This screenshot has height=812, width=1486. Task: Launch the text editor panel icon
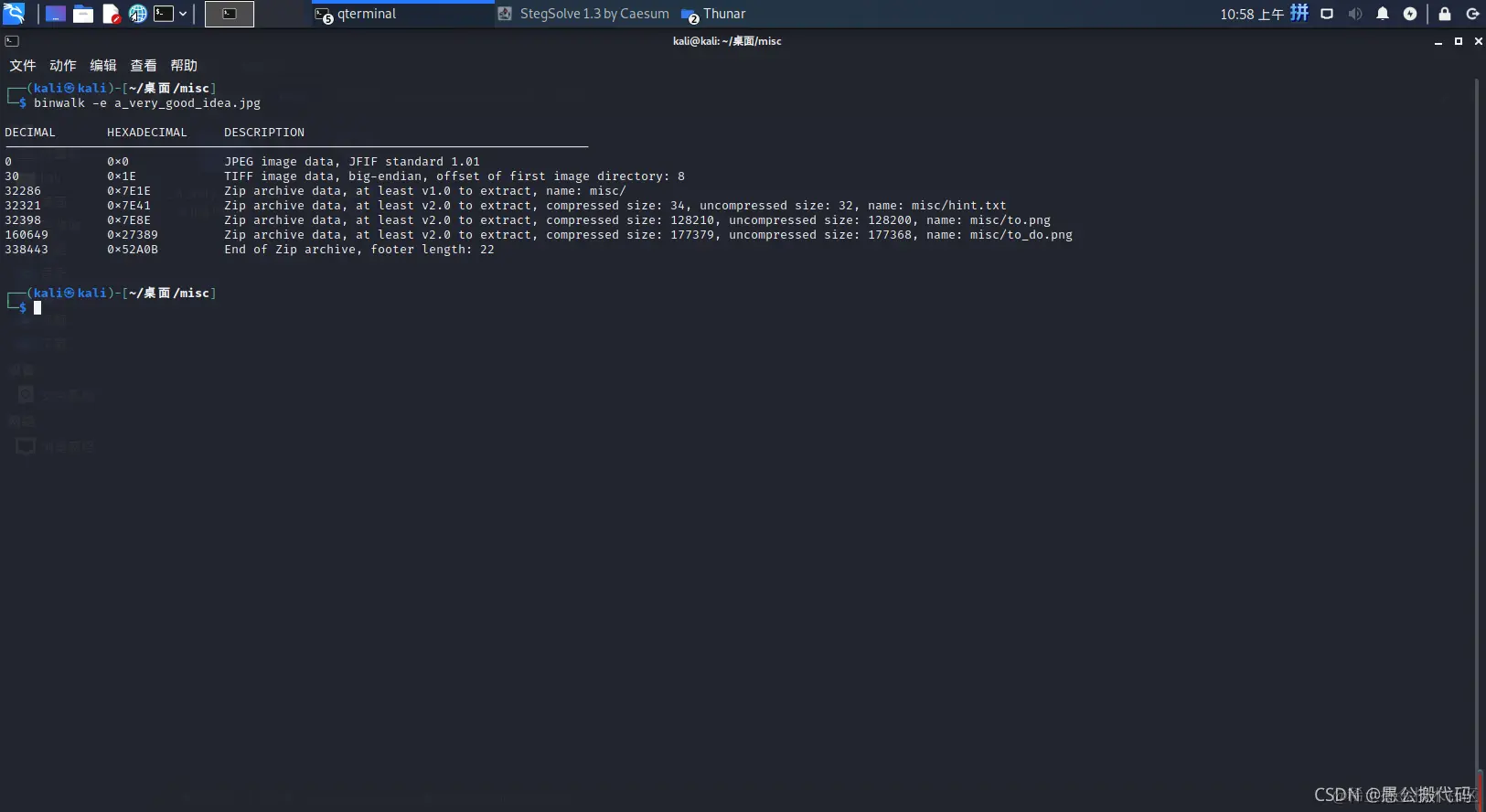pyautogui.click(x=111, y=14)
